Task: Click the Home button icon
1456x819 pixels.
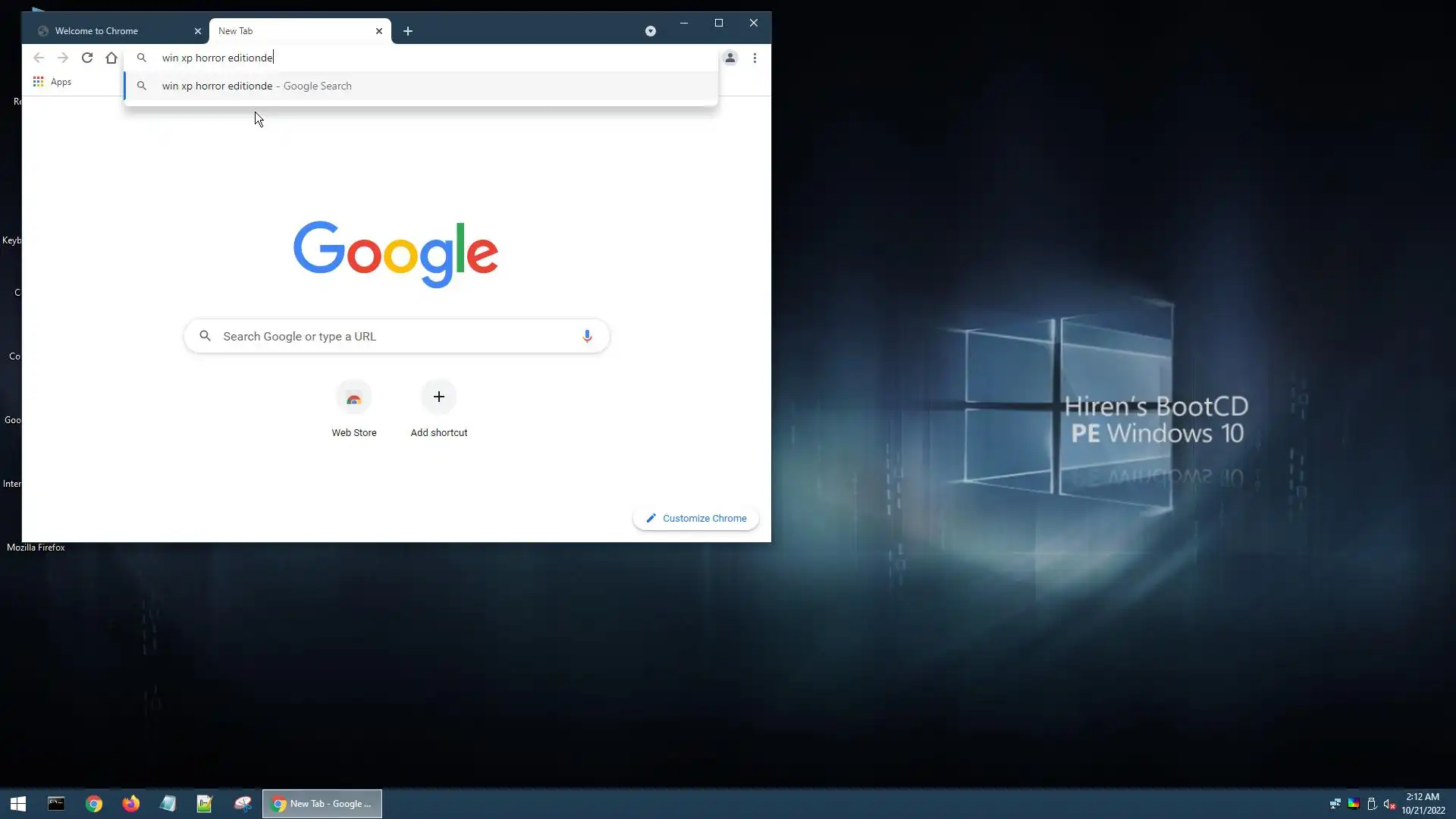Action: pyautogui.click(x=111, y=58)
